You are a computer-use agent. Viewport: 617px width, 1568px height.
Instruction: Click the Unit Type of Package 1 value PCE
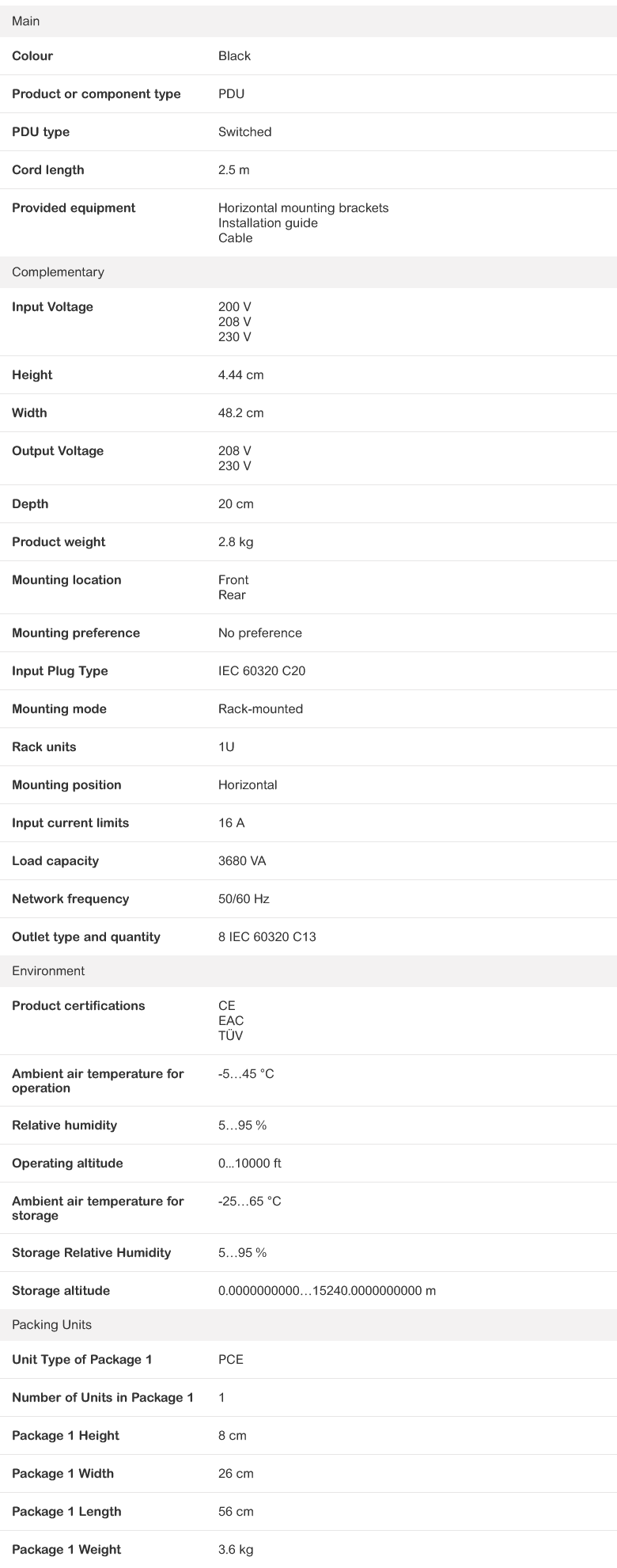tap(231, 1360)
